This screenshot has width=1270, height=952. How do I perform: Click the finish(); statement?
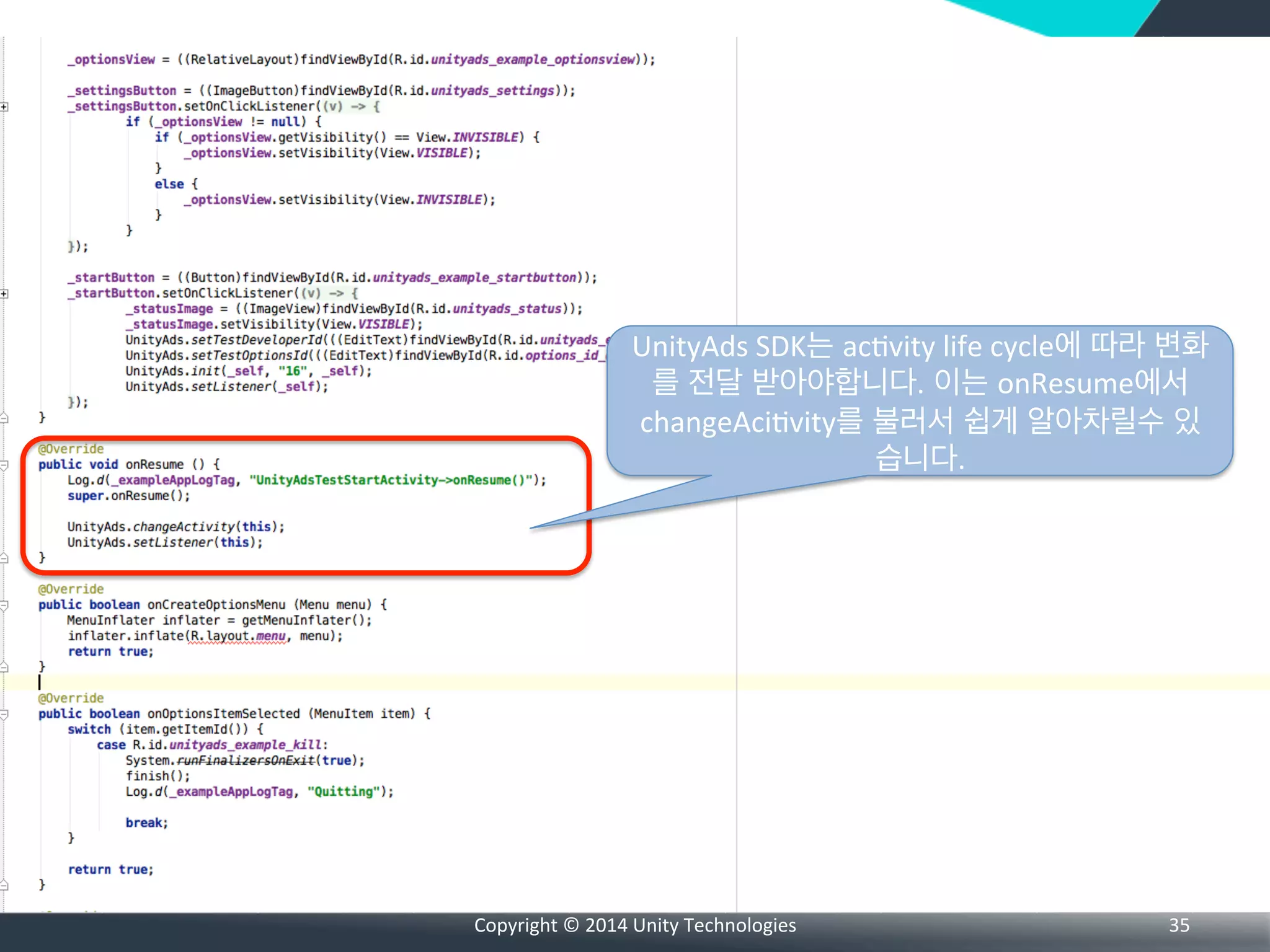coord(158,776)
